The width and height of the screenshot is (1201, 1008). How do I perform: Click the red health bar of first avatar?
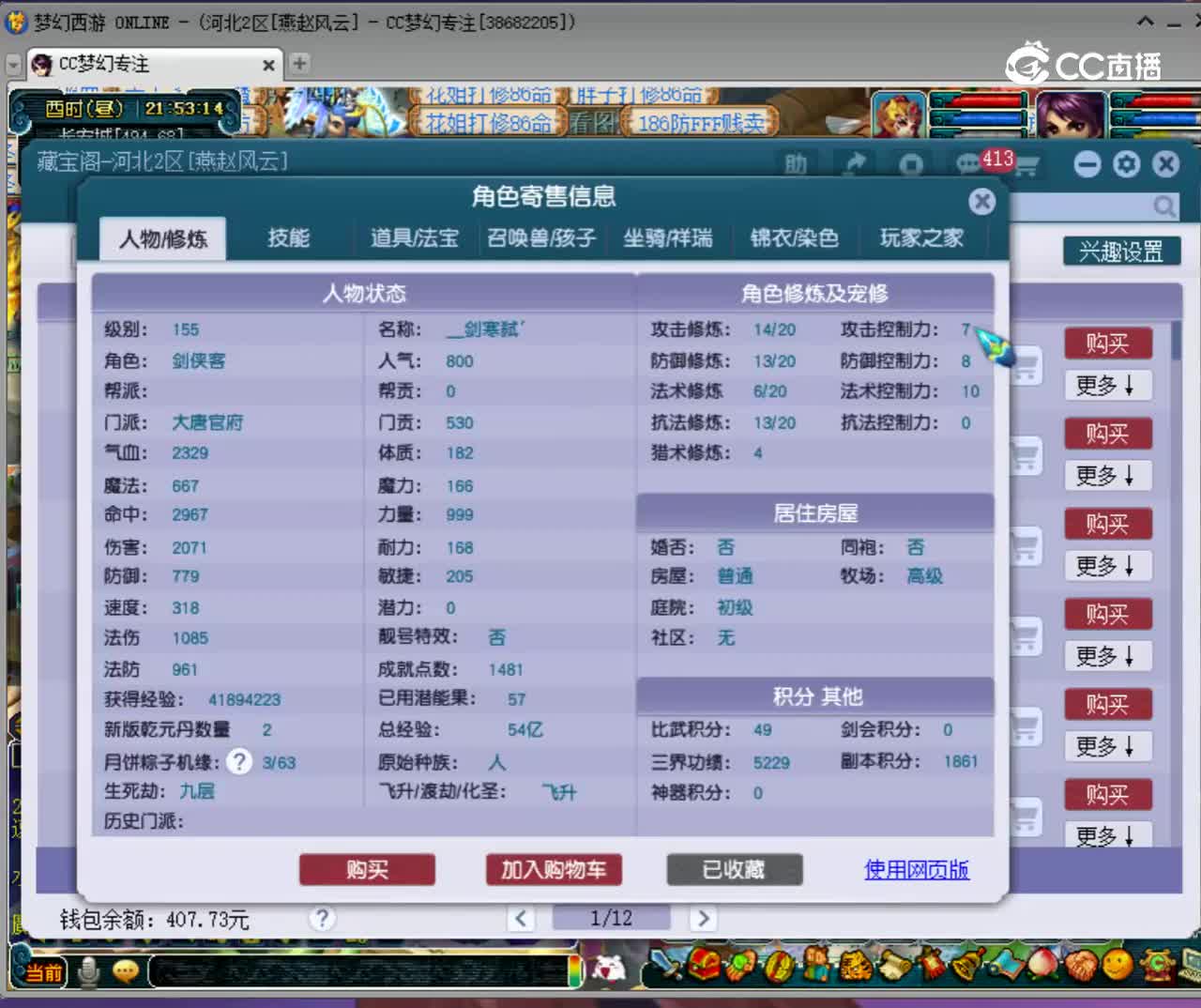[979, 101]
